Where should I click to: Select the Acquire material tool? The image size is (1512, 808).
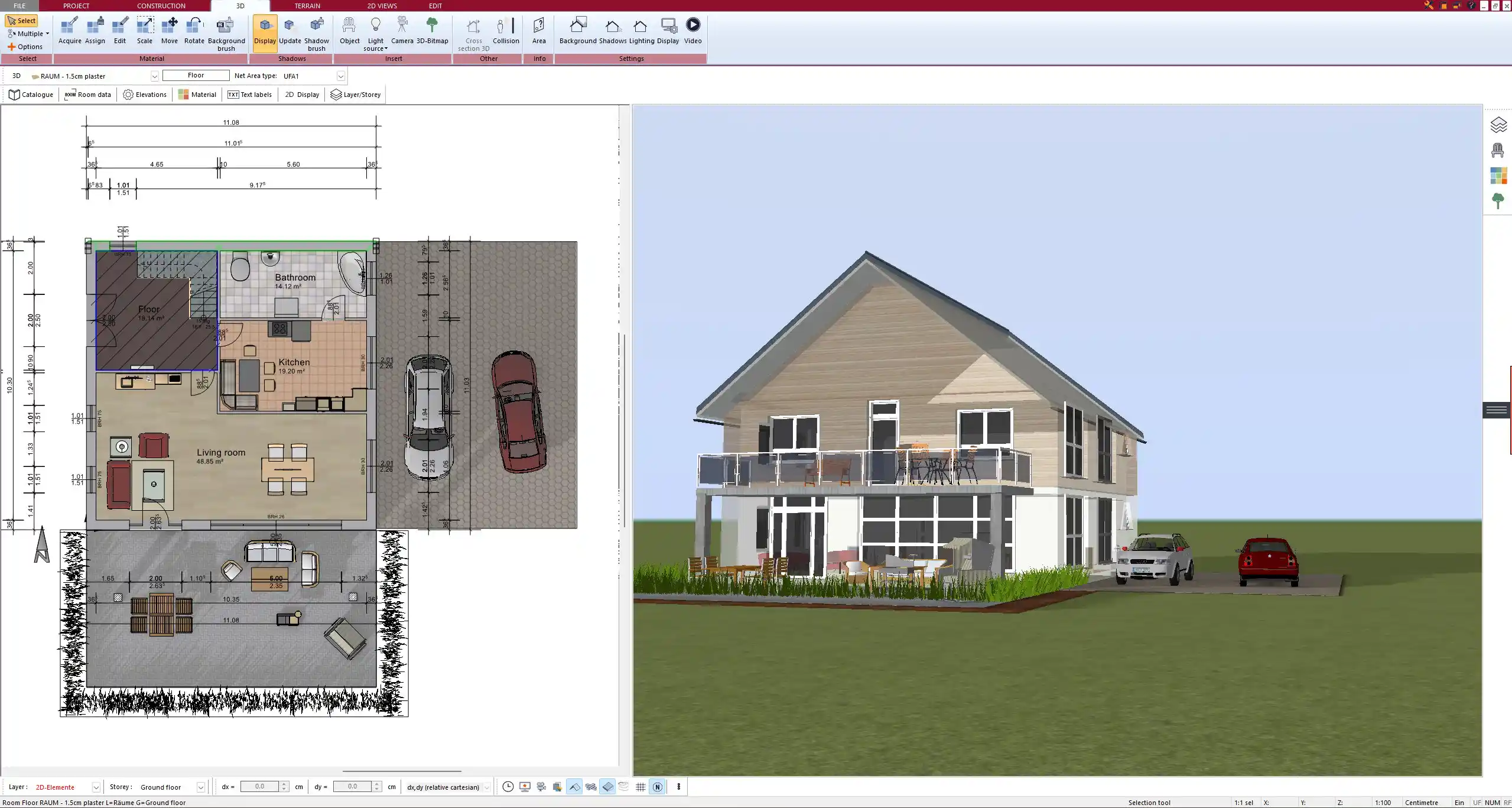tap(70, 31)
